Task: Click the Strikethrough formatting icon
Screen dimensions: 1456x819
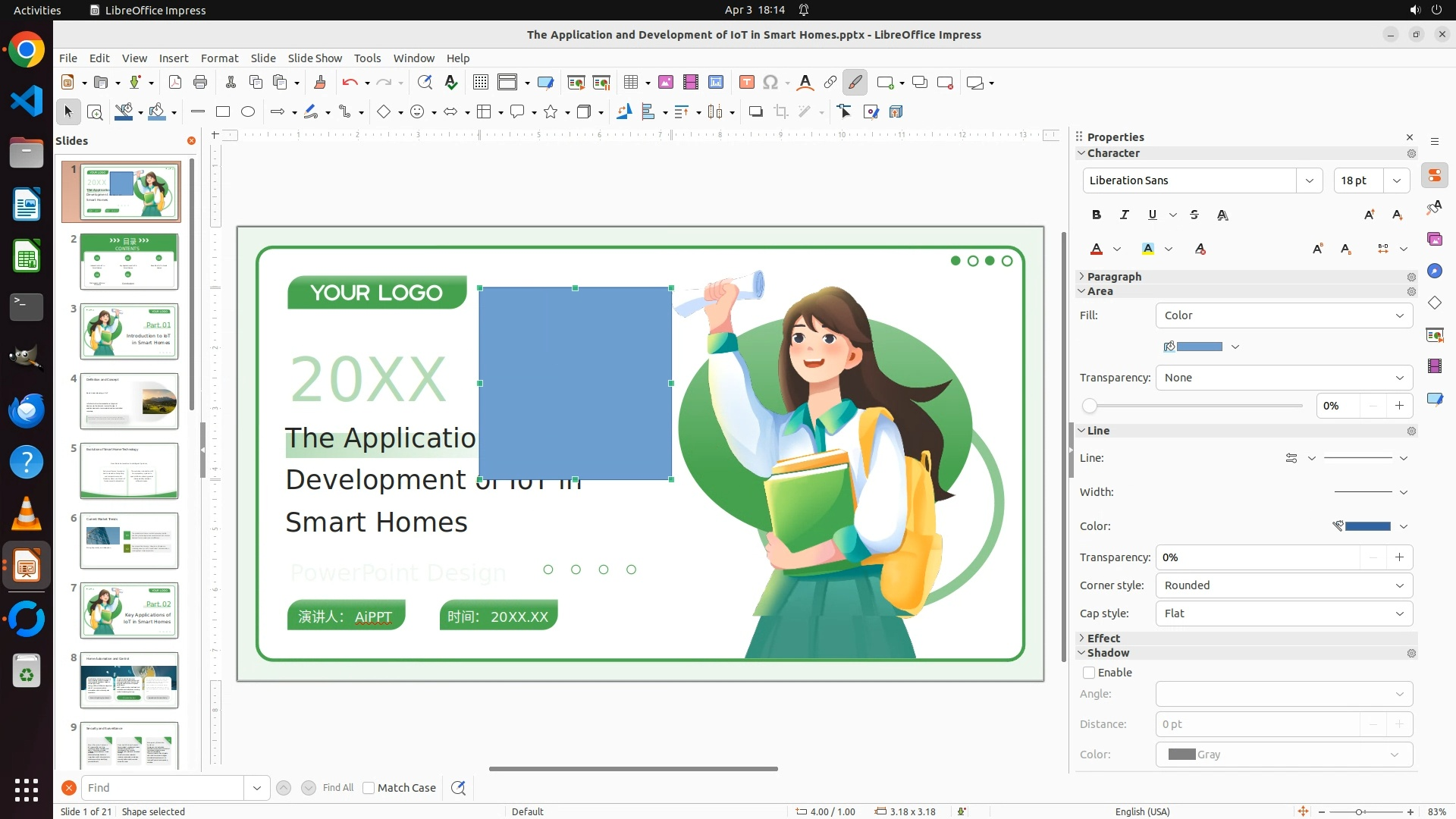Action: pyautogui.click(x=1194, y=215)
